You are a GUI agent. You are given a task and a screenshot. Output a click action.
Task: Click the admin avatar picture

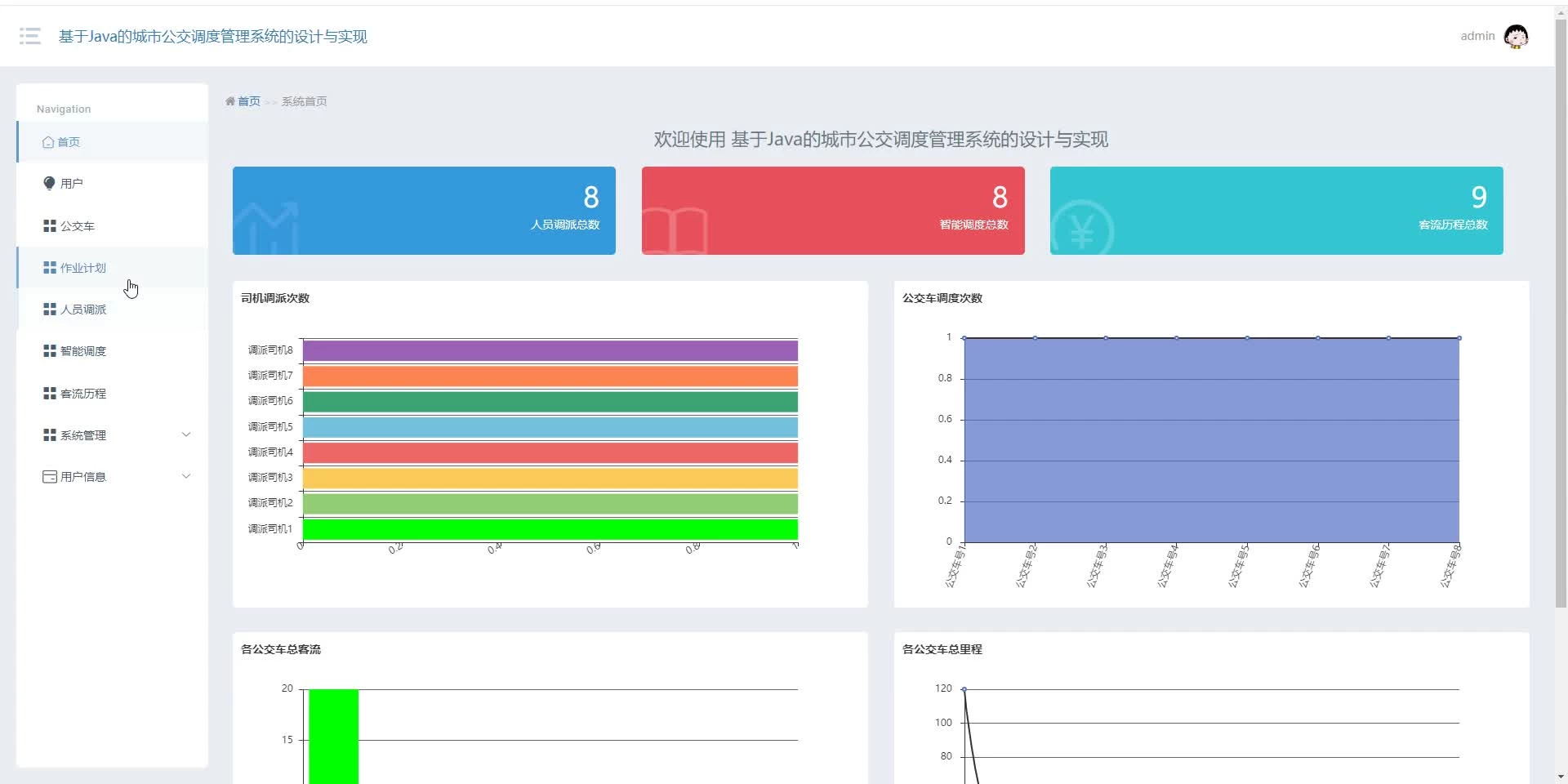click(x=1516, y=36)
